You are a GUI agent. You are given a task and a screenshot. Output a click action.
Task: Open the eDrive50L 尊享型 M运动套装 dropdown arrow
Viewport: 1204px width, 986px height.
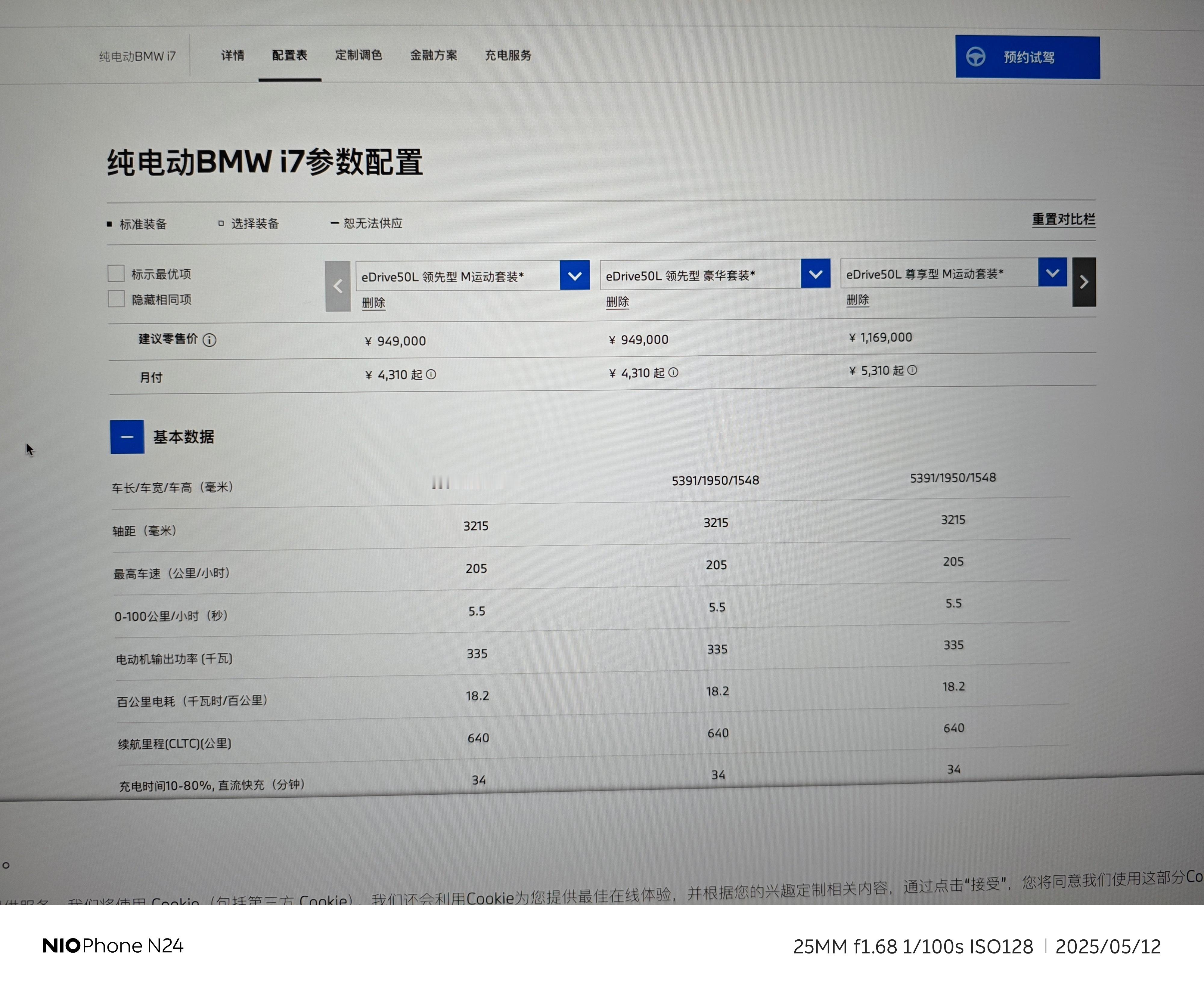1052,273
